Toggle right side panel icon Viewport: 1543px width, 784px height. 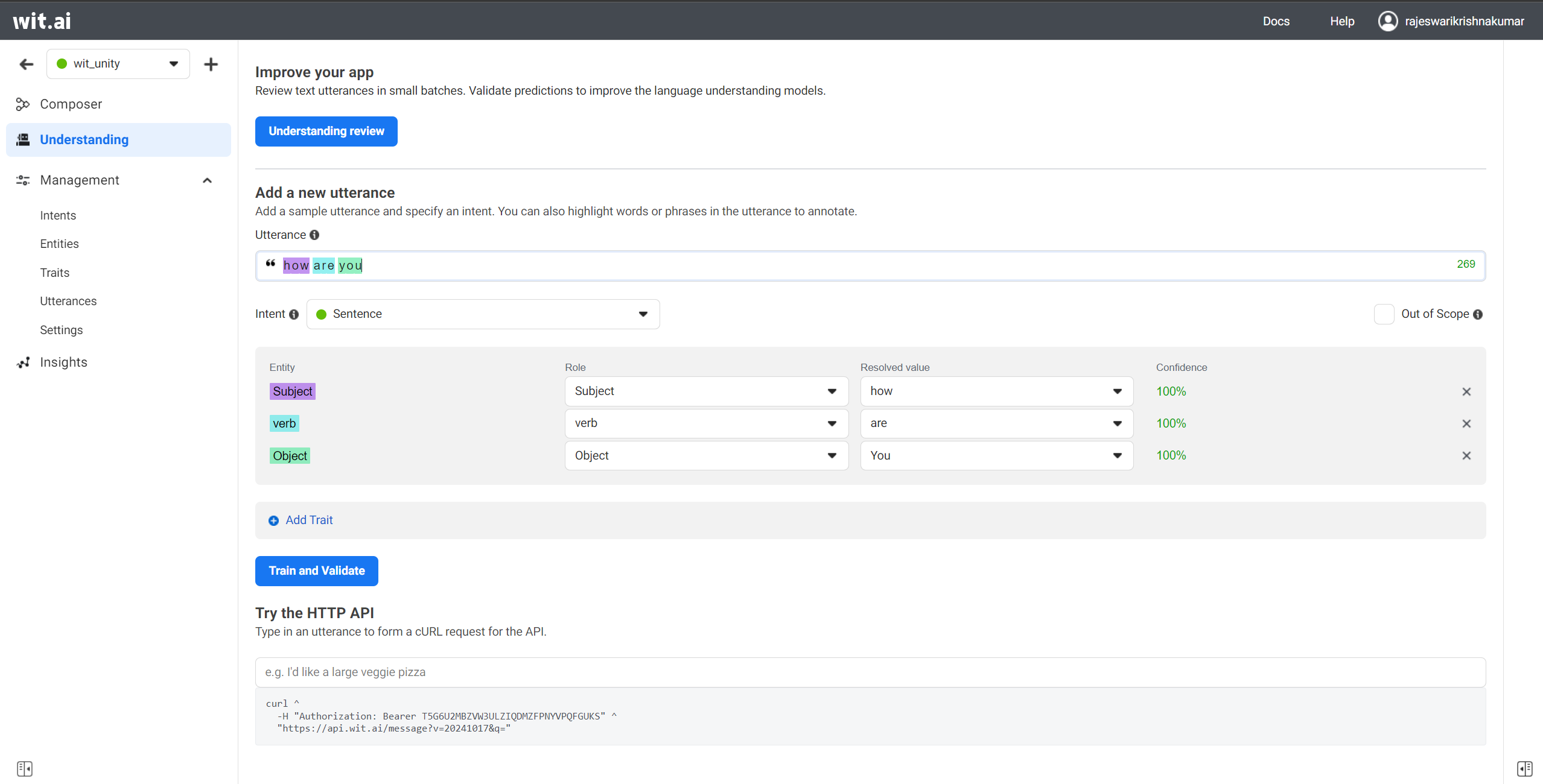tap(1524, 768)
